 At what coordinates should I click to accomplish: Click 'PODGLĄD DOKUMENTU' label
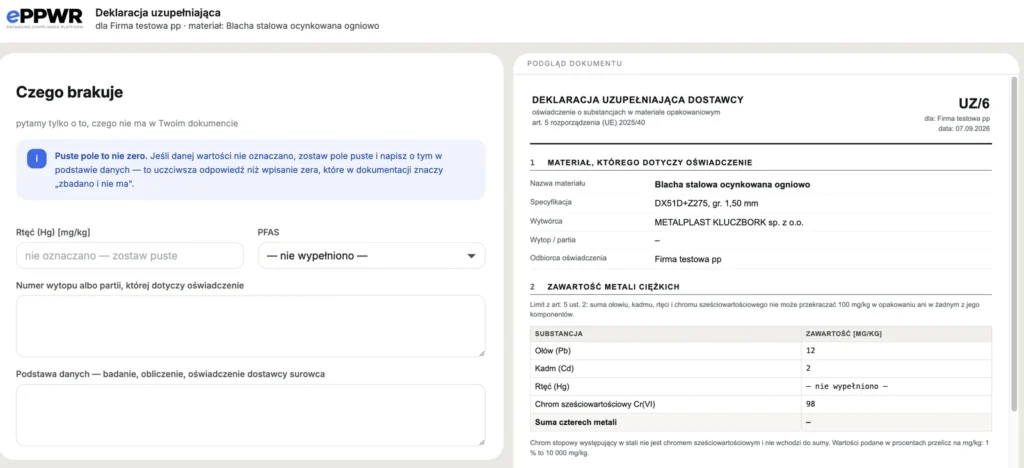[574, 63]
